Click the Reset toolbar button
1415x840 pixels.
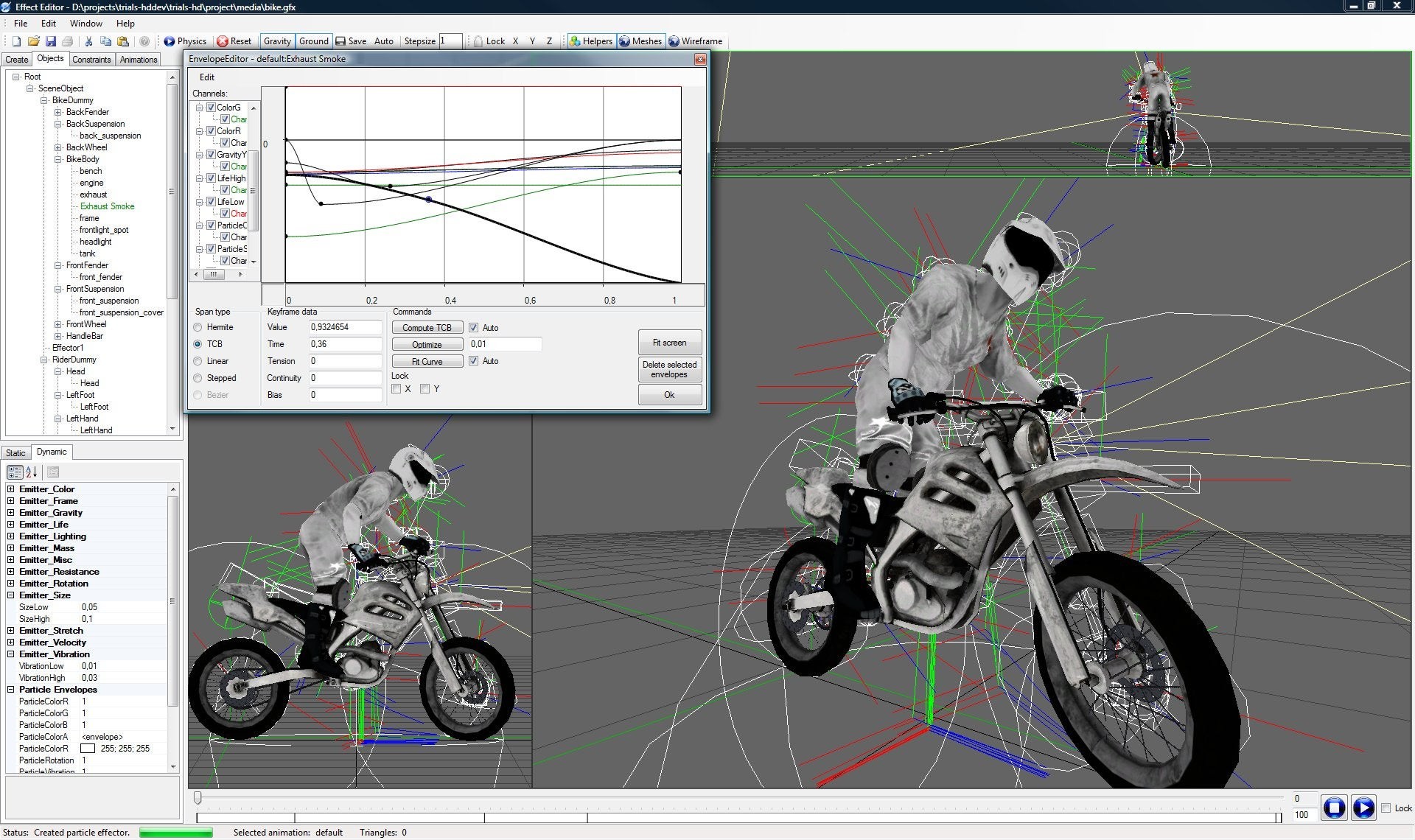(x=234, y=41)
